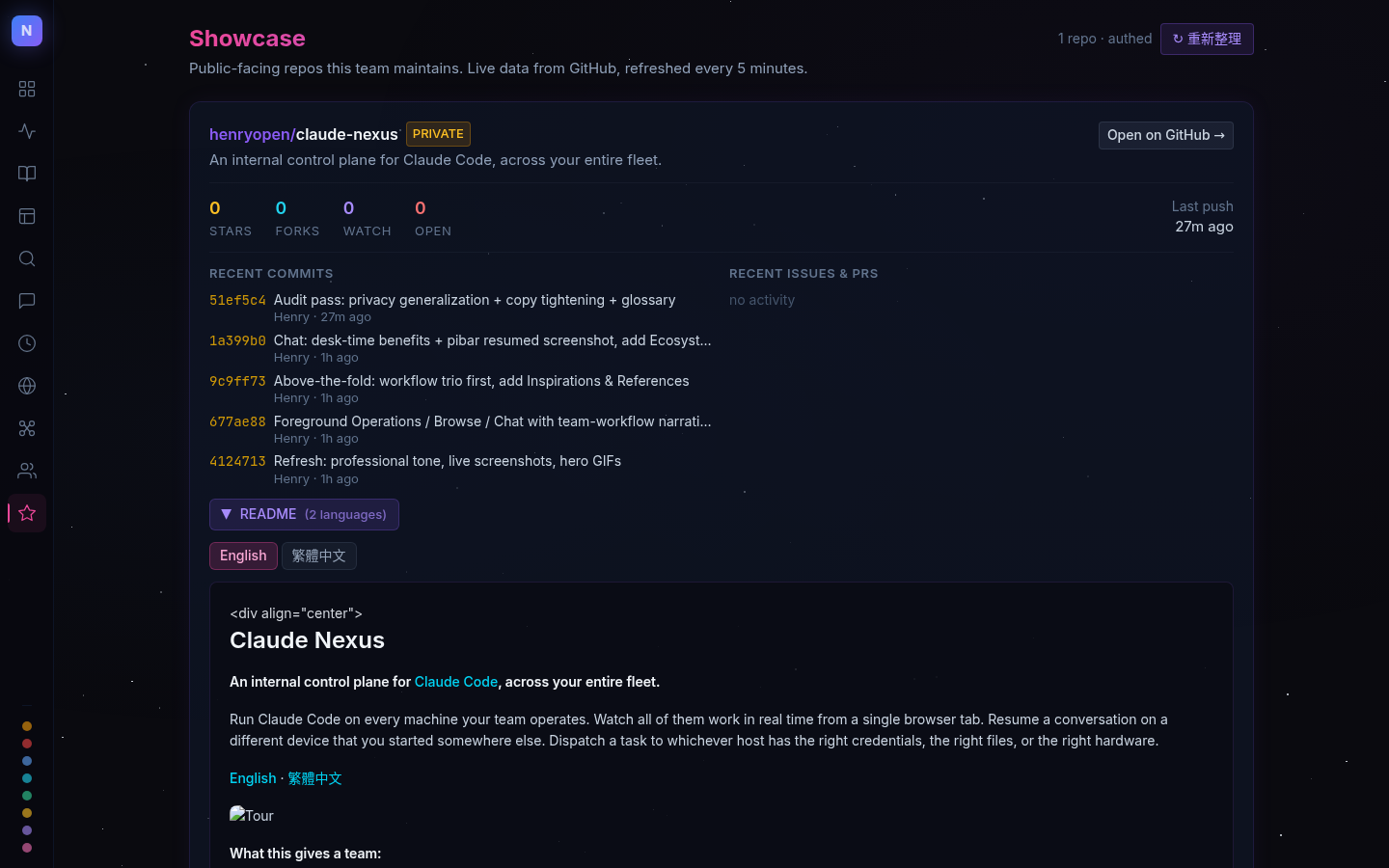The width and height of the screenshot is (1389, 868).
Task: Open the chat bubble icon in sidebar
Action: point(27,301)
